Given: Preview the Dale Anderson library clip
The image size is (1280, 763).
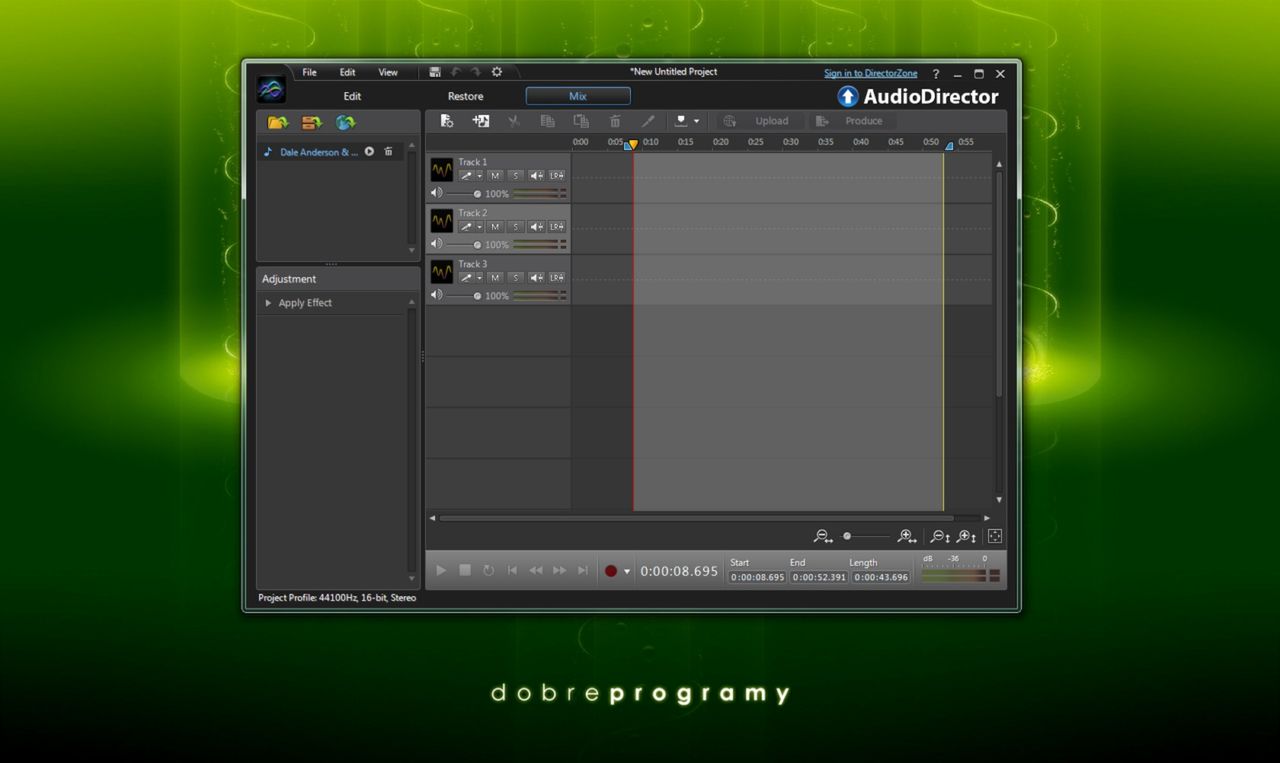Looking at the screenshot, I should 369,152.
